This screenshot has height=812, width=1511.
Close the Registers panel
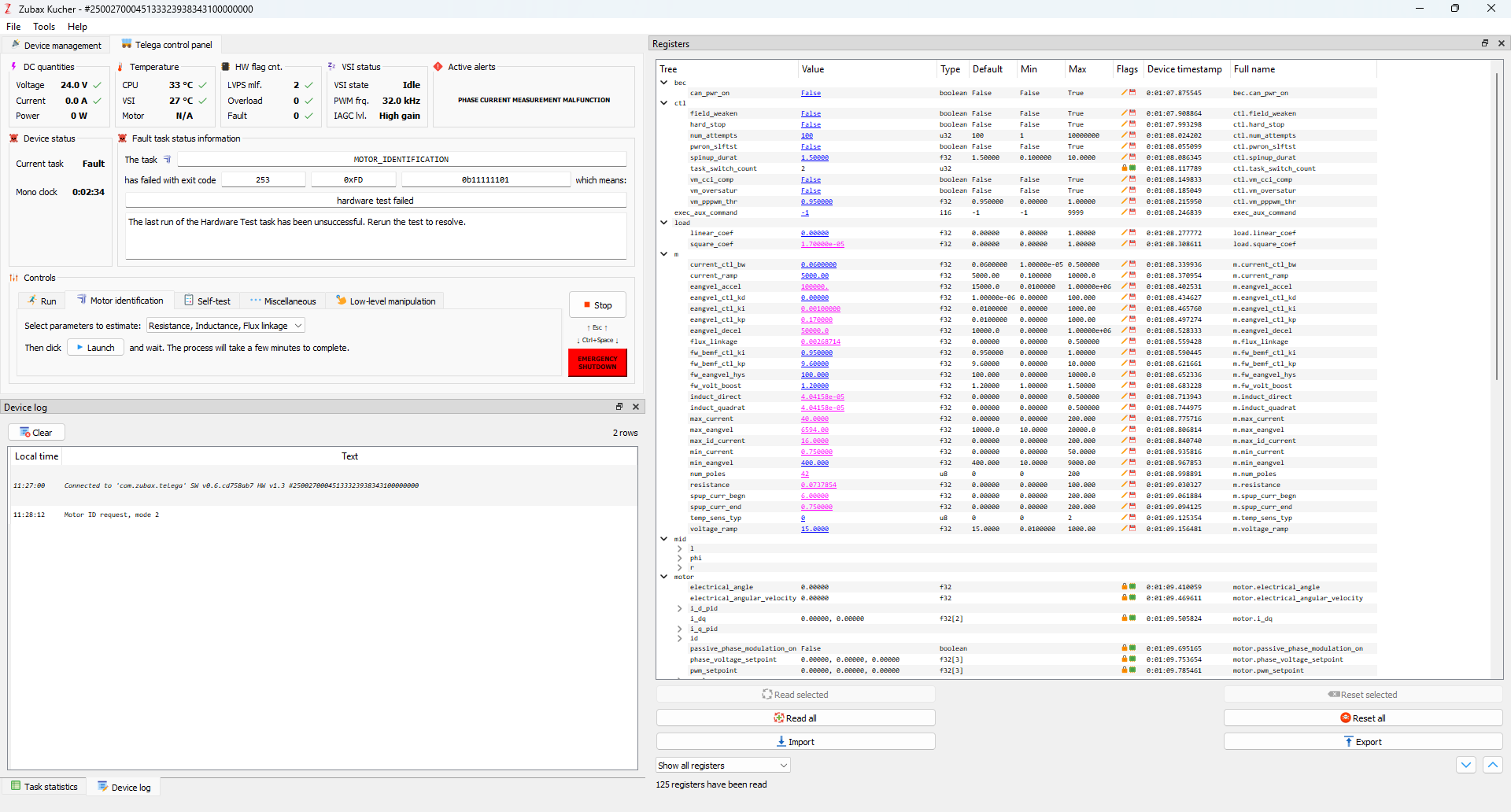click(1502, 43)
